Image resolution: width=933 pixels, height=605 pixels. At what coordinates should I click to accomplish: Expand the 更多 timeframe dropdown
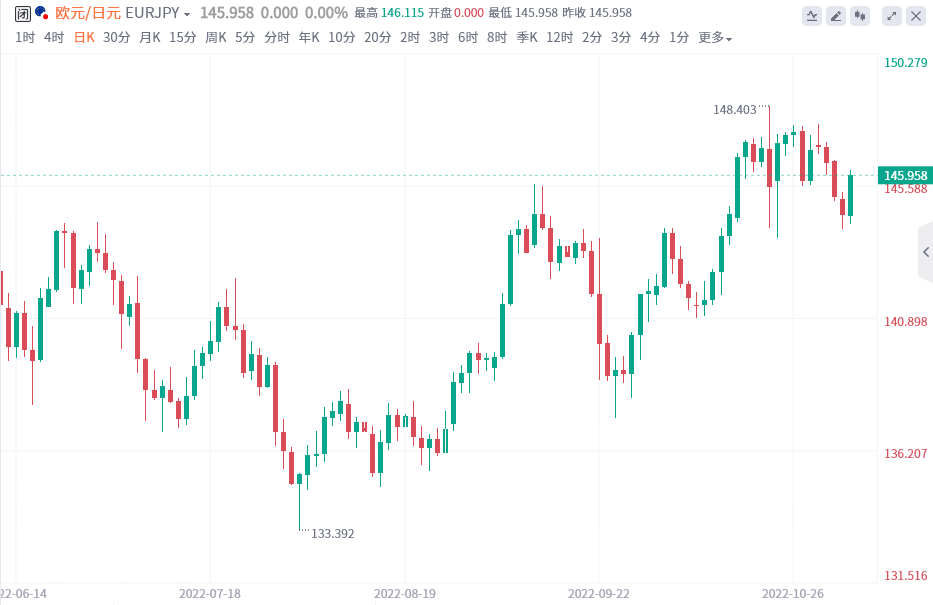tap(715, 38)
